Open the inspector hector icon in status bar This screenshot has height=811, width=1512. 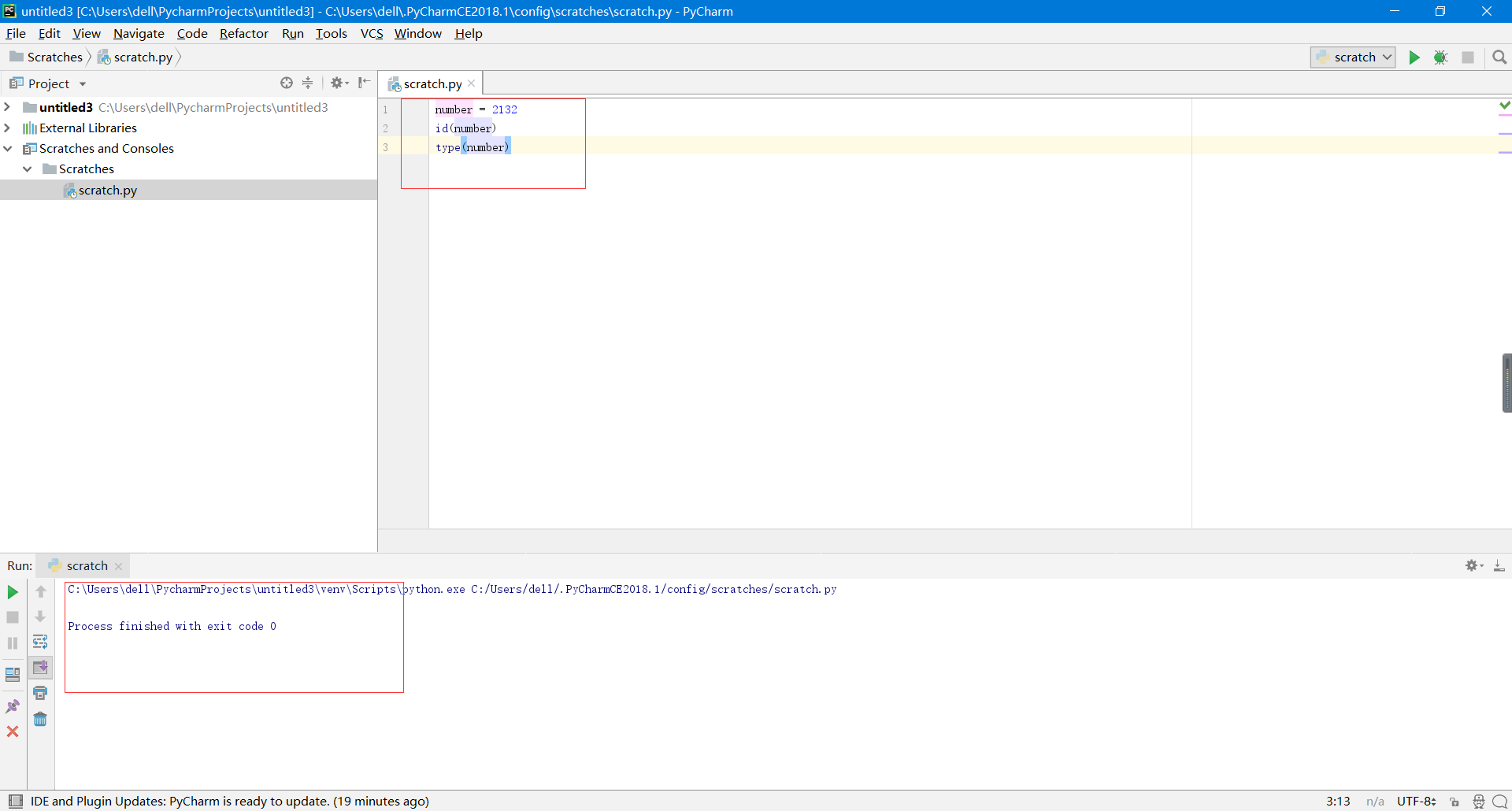(x=1478, y=802)
